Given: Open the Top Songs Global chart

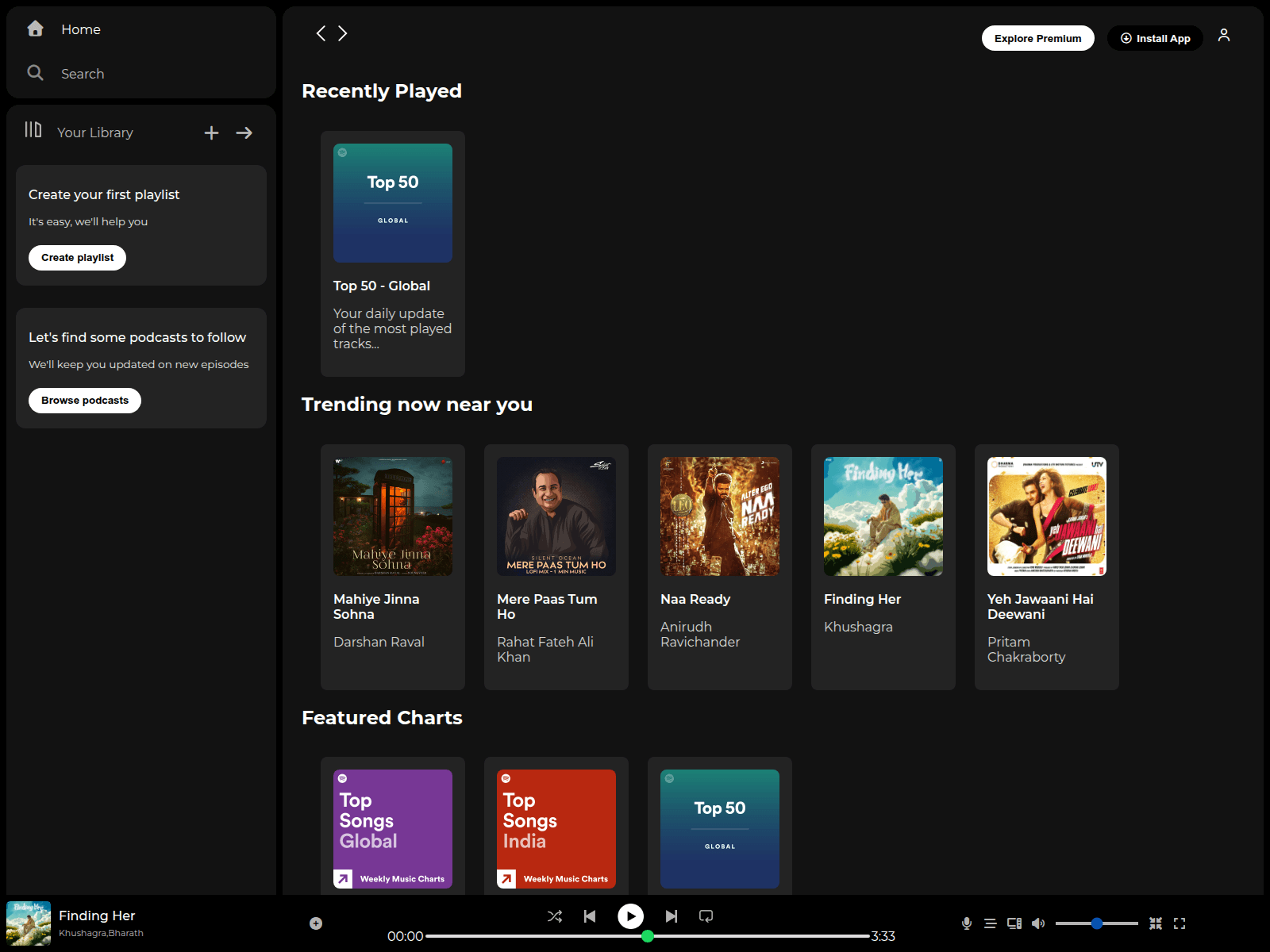Looking at the screenshot, I should [393, 829].
